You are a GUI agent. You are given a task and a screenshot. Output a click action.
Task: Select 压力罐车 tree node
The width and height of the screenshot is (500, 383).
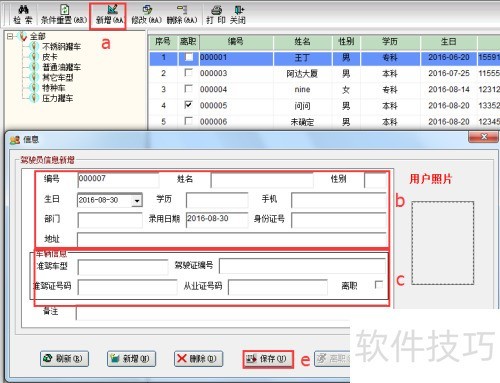58,98
